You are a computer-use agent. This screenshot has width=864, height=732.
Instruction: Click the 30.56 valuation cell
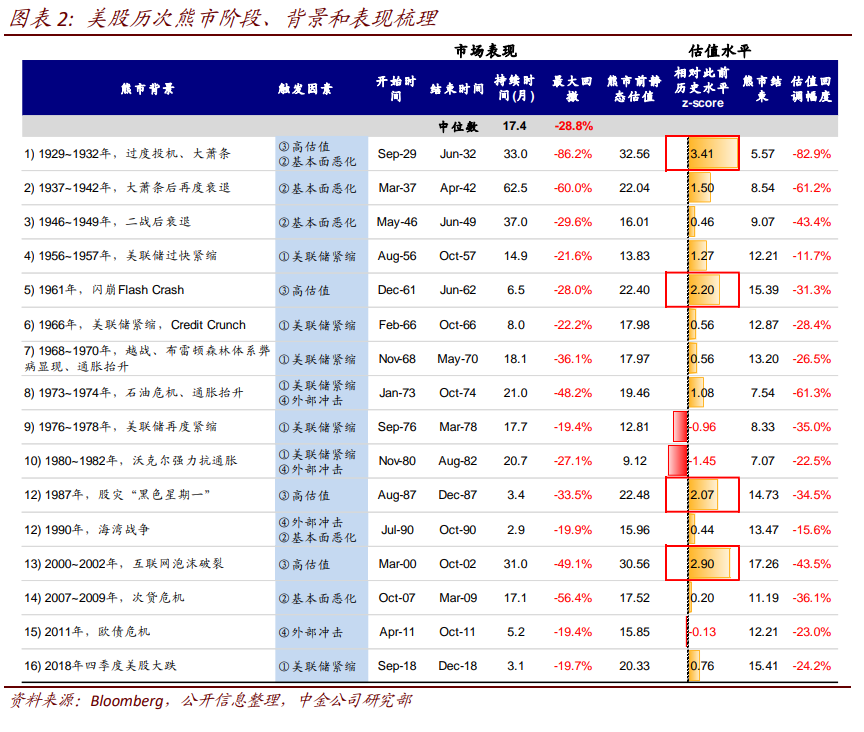[x=634, y=564]
